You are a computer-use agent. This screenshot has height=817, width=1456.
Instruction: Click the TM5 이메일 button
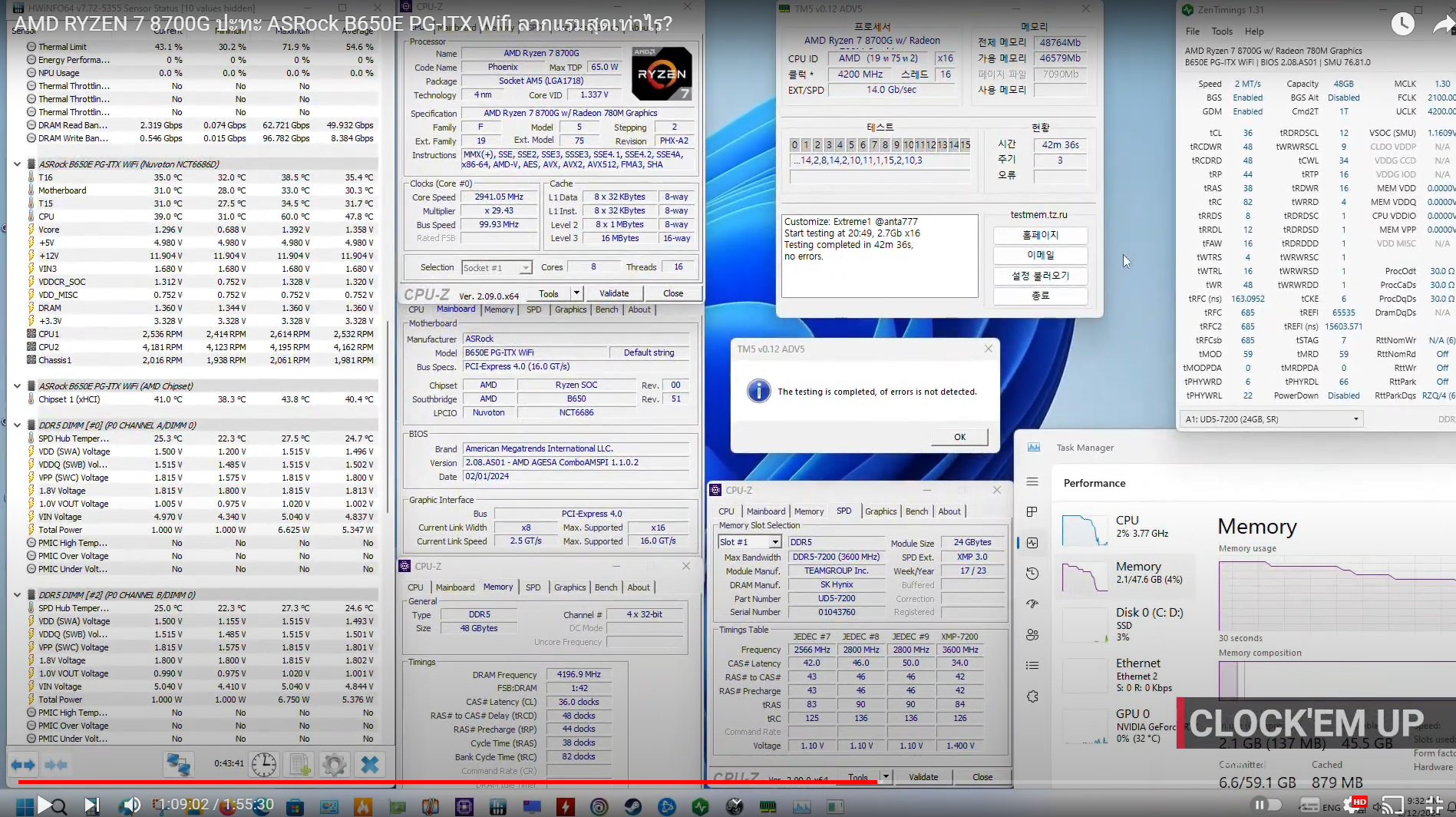point(1040,255)
